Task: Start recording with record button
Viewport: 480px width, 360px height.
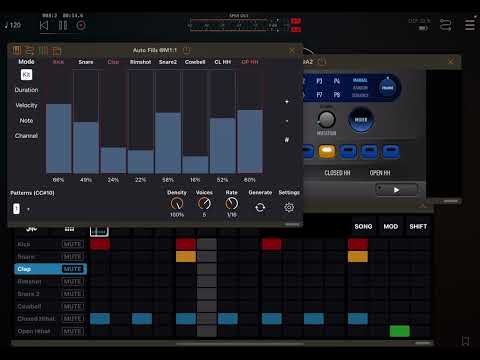Action: tap(81, 25)
